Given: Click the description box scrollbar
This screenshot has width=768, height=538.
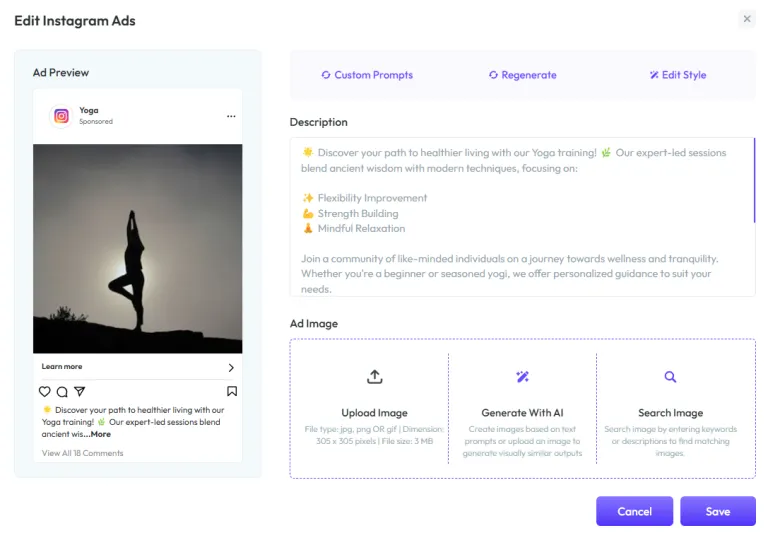Looking at the screenshot, I should [x=754, y=180].
